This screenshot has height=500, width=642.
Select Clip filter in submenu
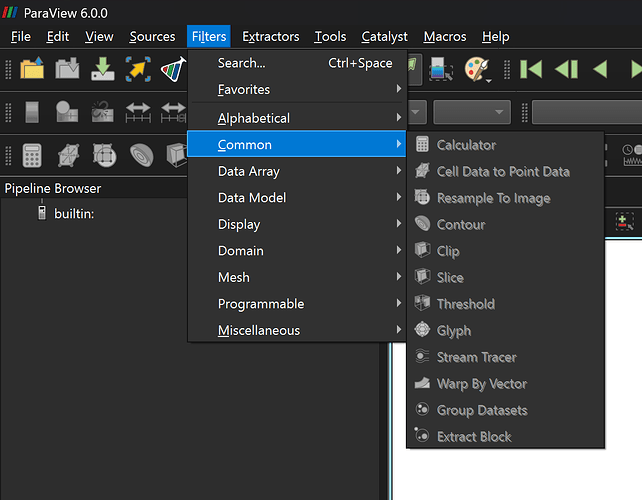coord(506,251)
